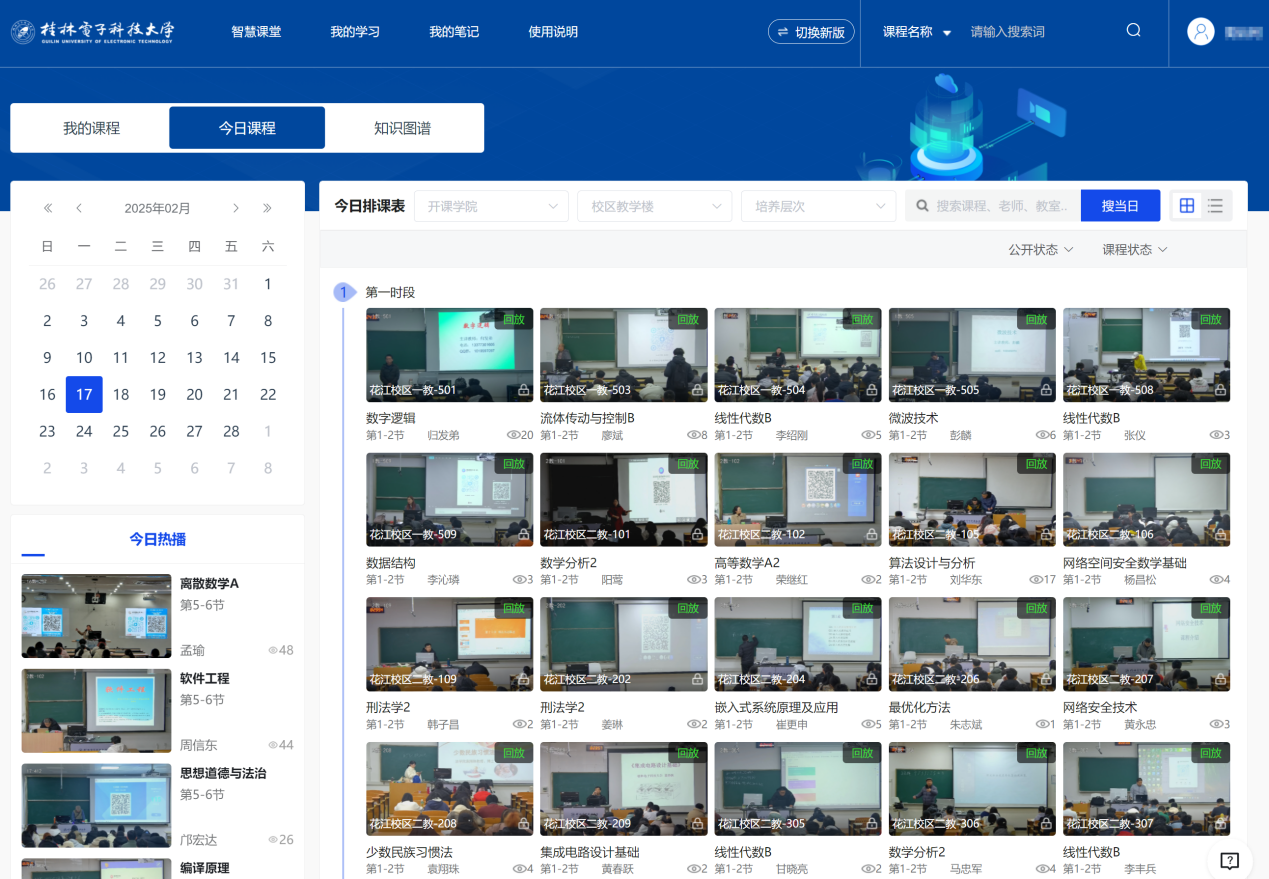The width and height of the screenshot is (1269, 879).
Task: Click the eye view-count icon for 数字逻辑
Action: coord(513,435)
